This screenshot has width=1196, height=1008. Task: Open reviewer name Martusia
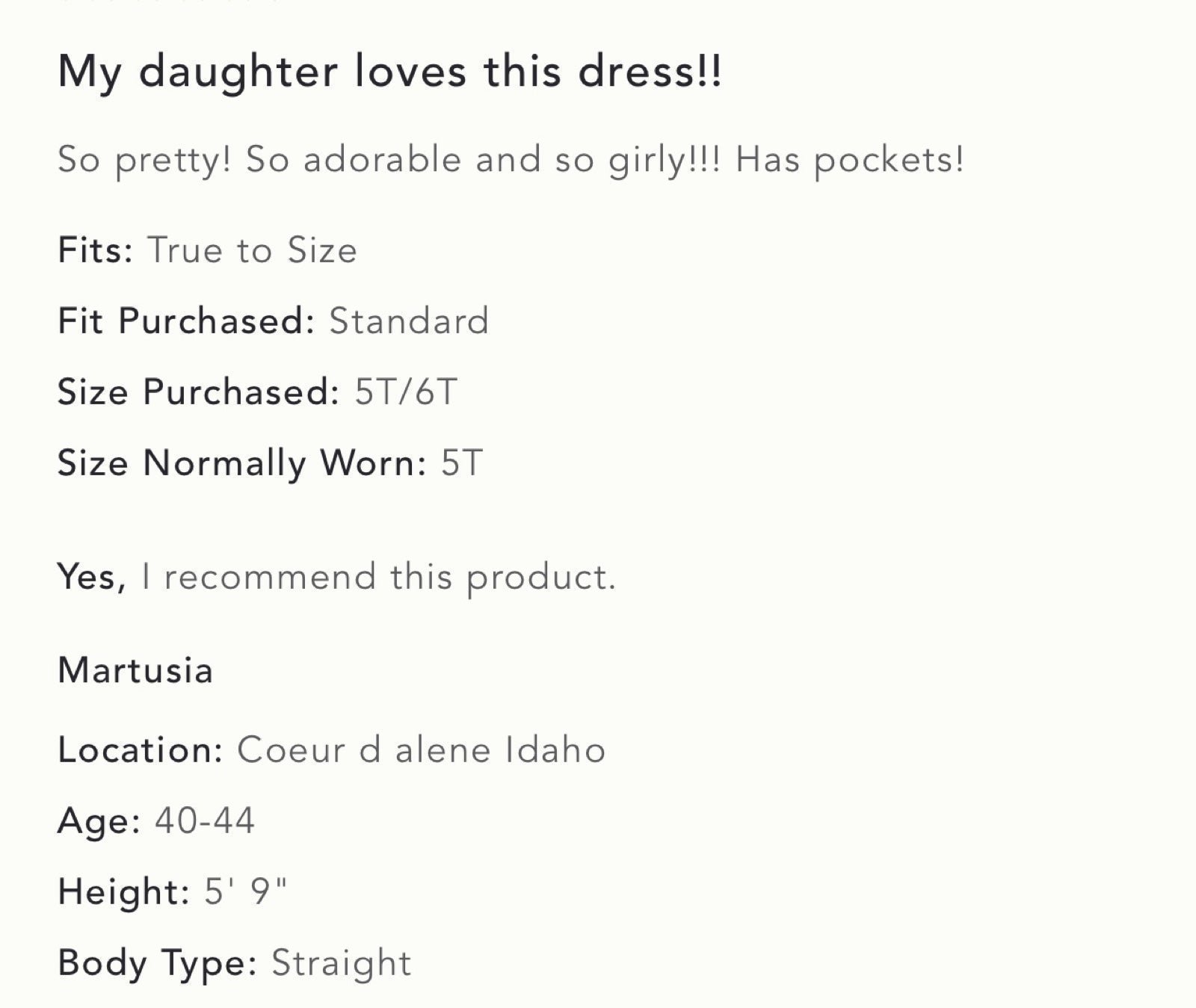point(135,670)
